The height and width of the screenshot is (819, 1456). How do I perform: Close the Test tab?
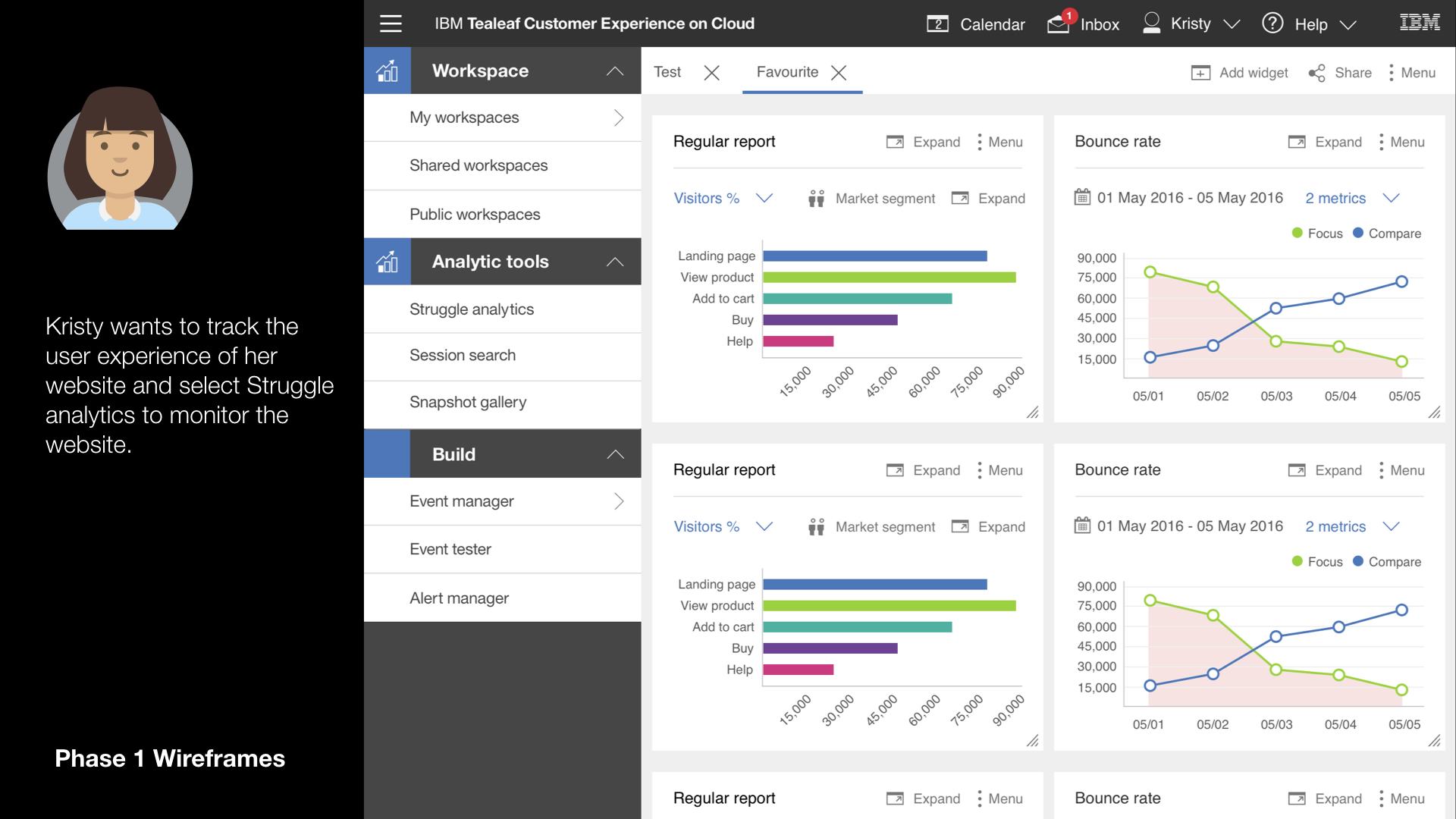[x=711, y=73]
